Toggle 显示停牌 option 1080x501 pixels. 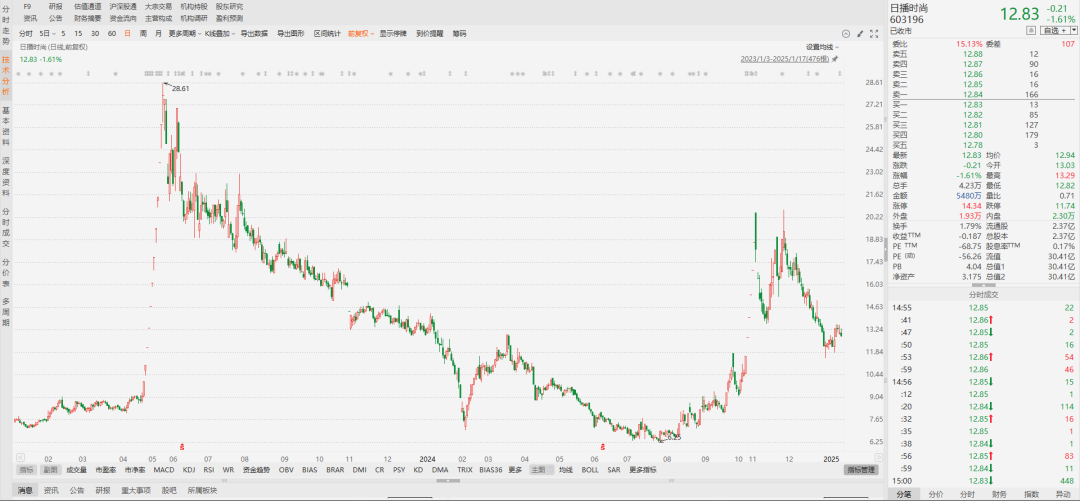coord(393,33)
